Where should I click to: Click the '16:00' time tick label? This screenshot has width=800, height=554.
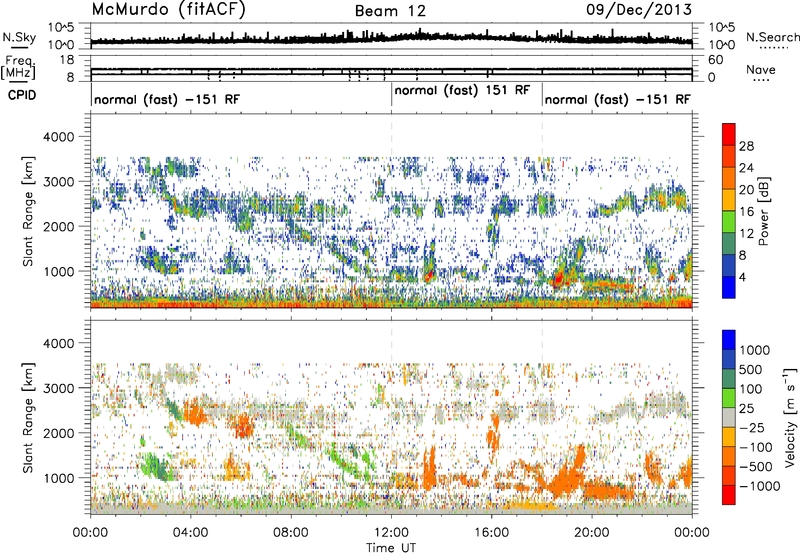[x=491, y=533]
